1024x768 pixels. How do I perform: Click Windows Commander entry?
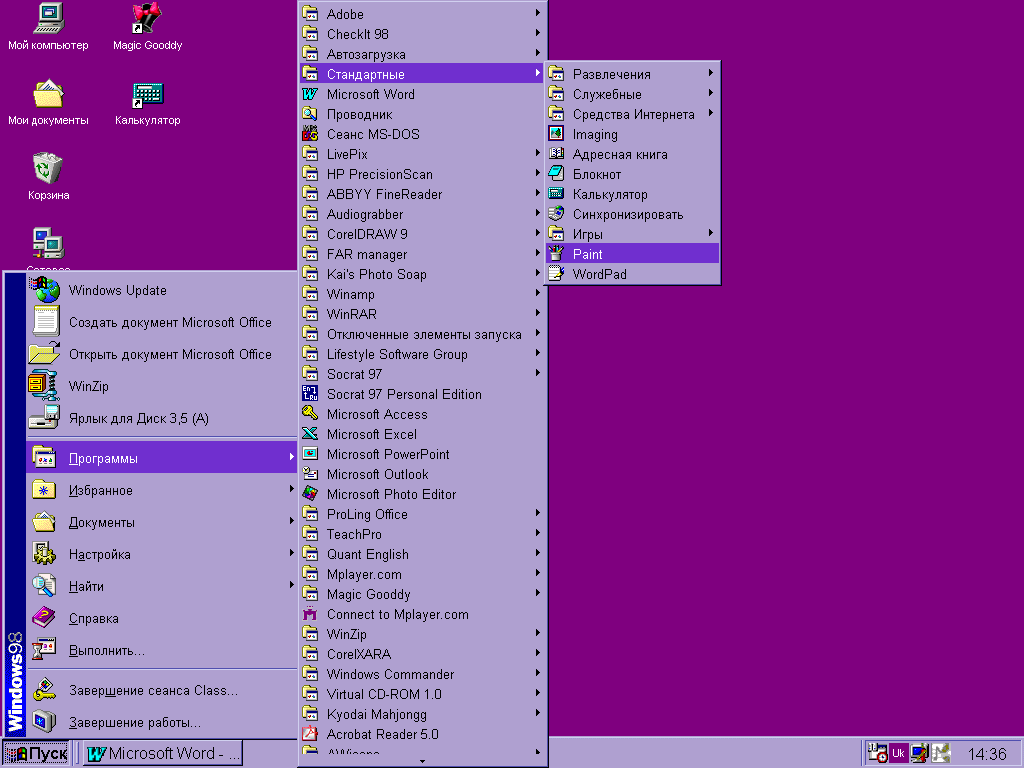point(423,674)
